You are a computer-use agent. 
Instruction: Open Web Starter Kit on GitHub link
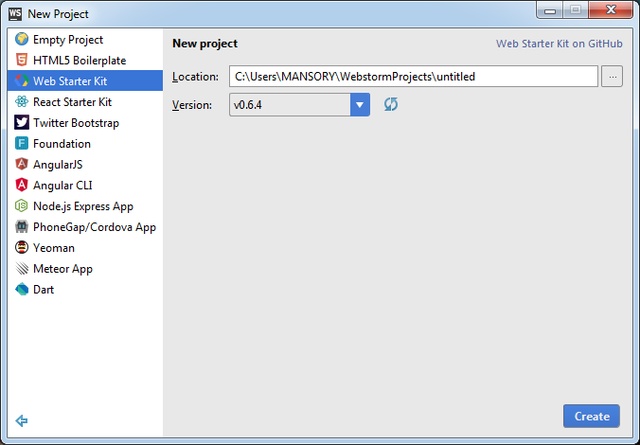558,44
